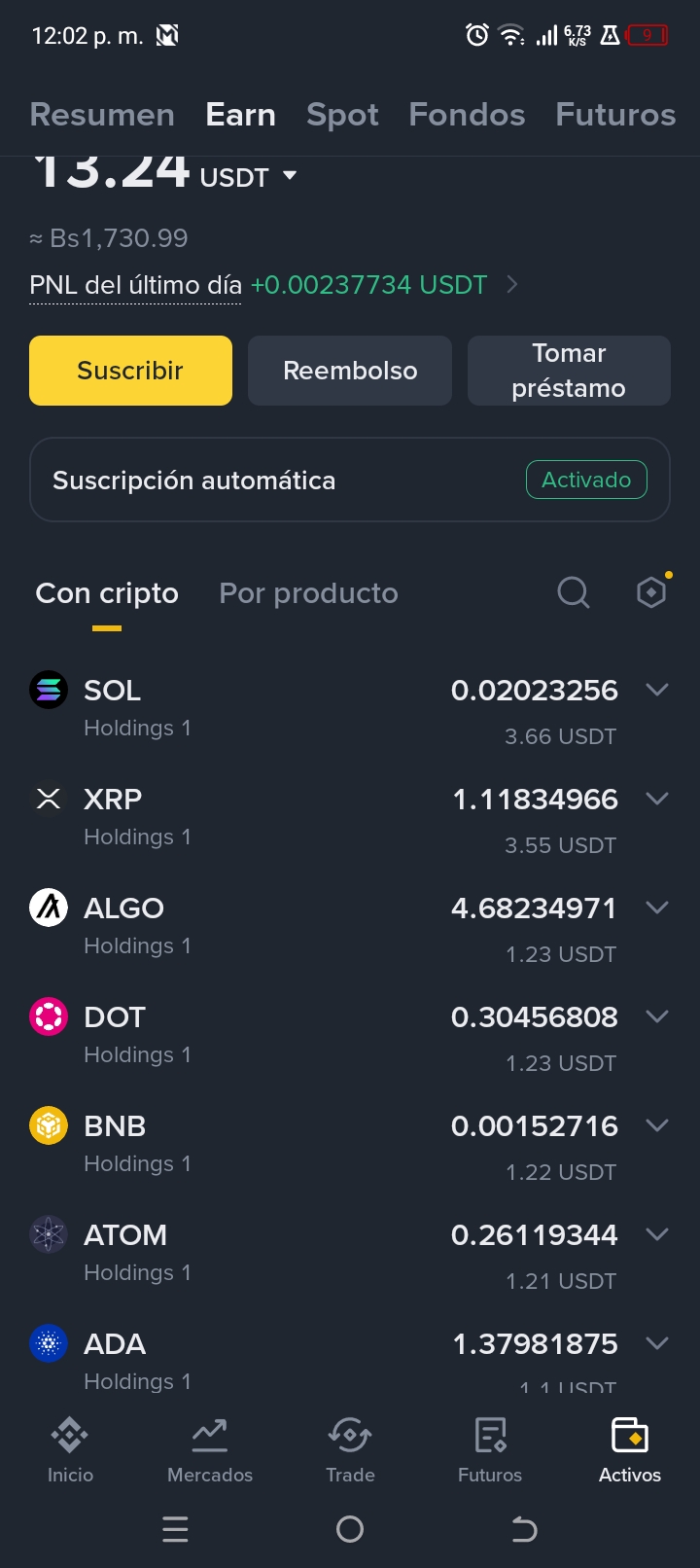Expand the XRP holdings chevron
Screen dimensions: 700x1568
coord(657,799)
